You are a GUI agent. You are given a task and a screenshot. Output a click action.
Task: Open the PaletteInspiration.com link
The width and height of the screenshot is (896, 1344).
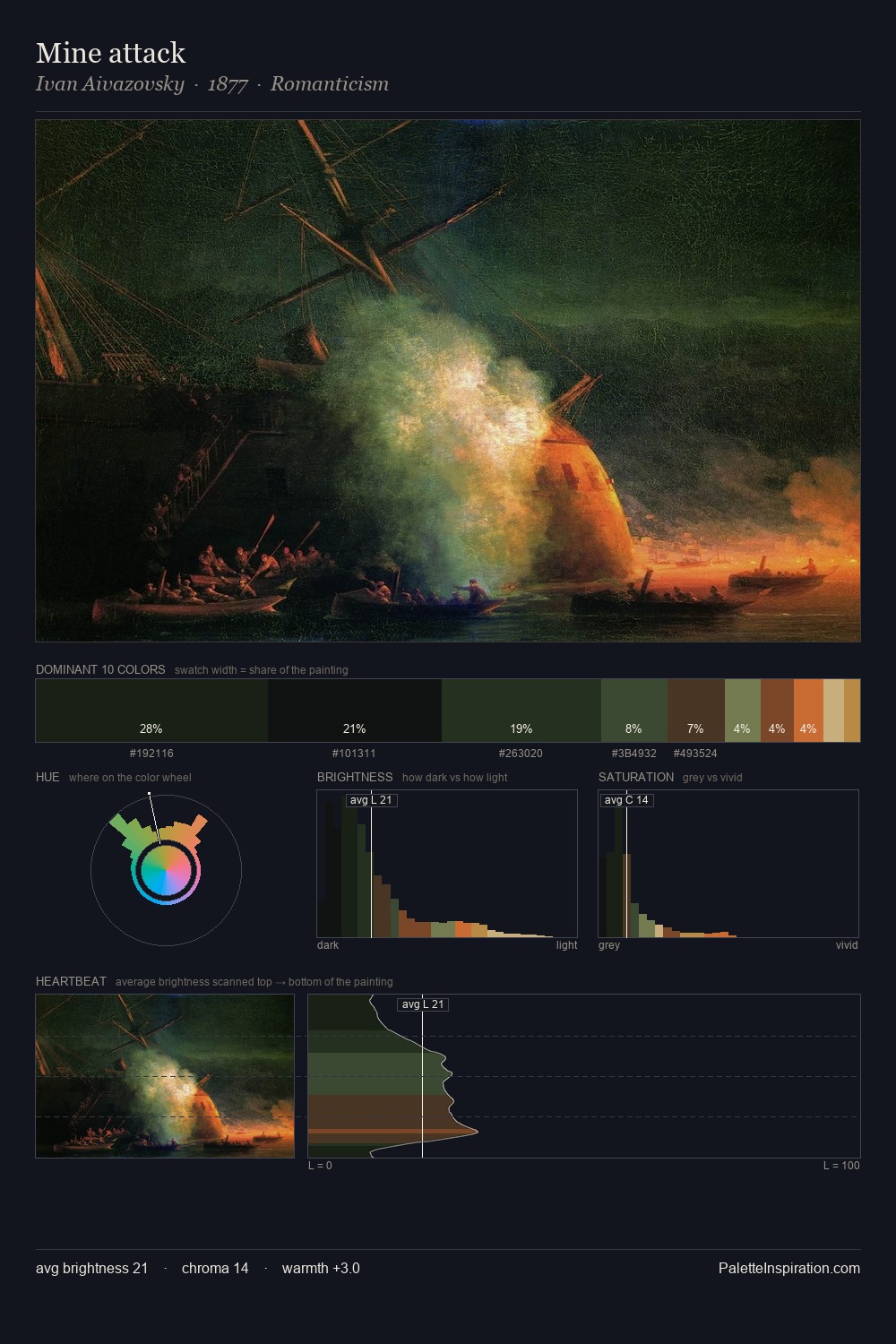(x=789, y=1268)
